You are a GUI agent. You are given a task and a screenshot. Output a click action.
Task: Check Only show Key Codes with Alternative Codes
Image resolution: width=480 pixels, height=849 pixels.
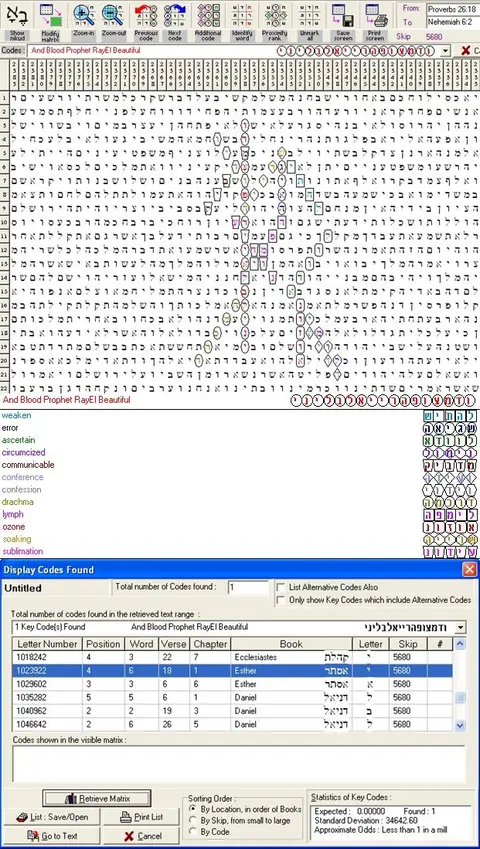[x=280, y=600]
